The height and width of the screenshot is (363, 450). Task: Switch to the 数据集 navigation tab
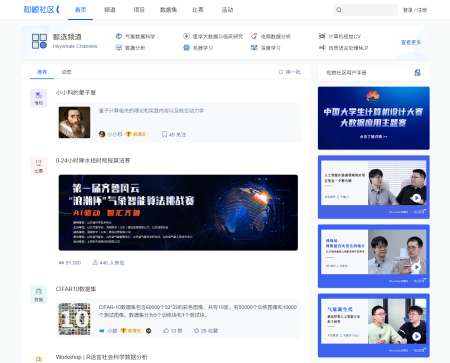[x=168, y=10]
